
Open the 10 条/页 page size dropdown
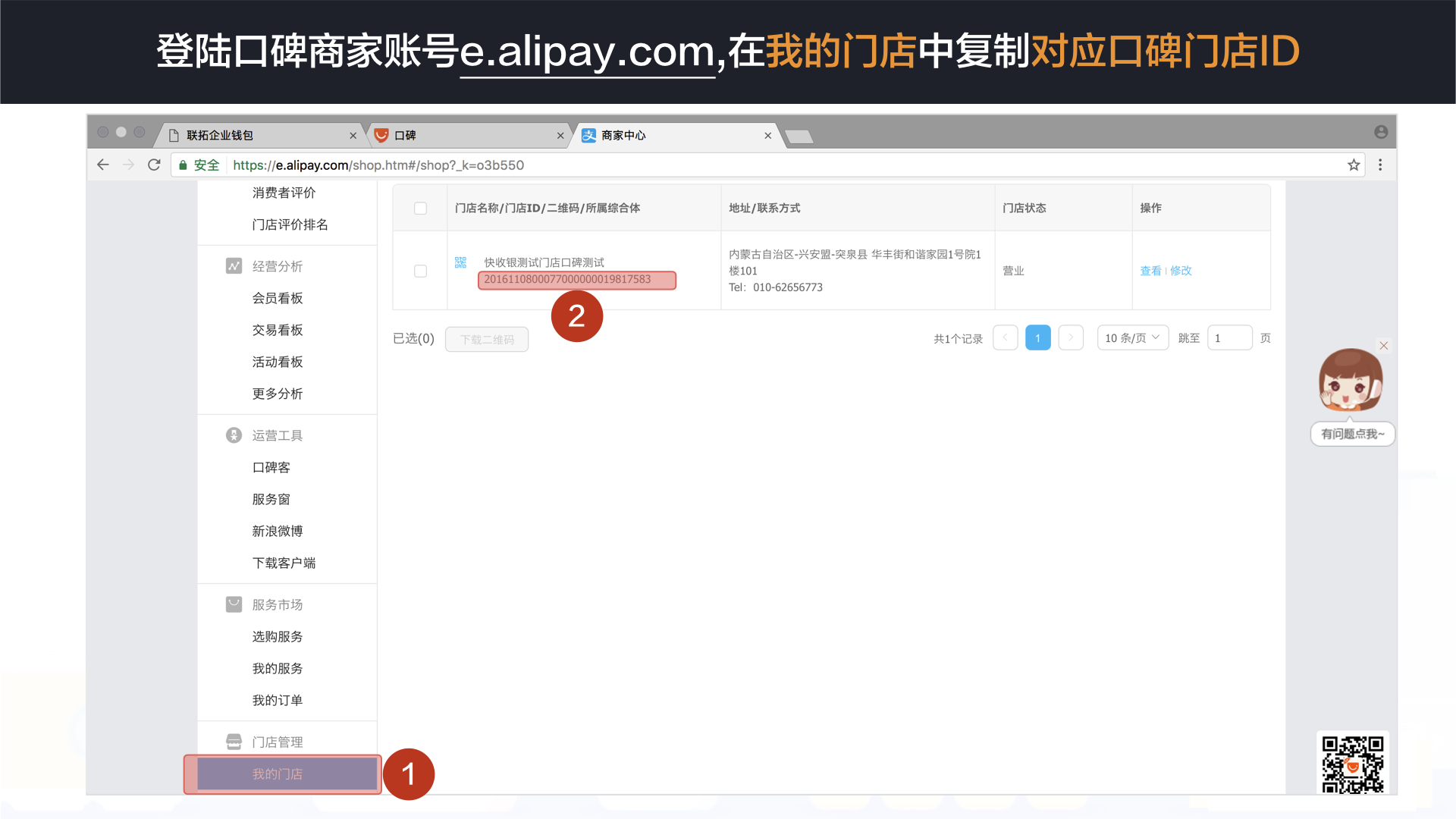[x=1133, y=337]
